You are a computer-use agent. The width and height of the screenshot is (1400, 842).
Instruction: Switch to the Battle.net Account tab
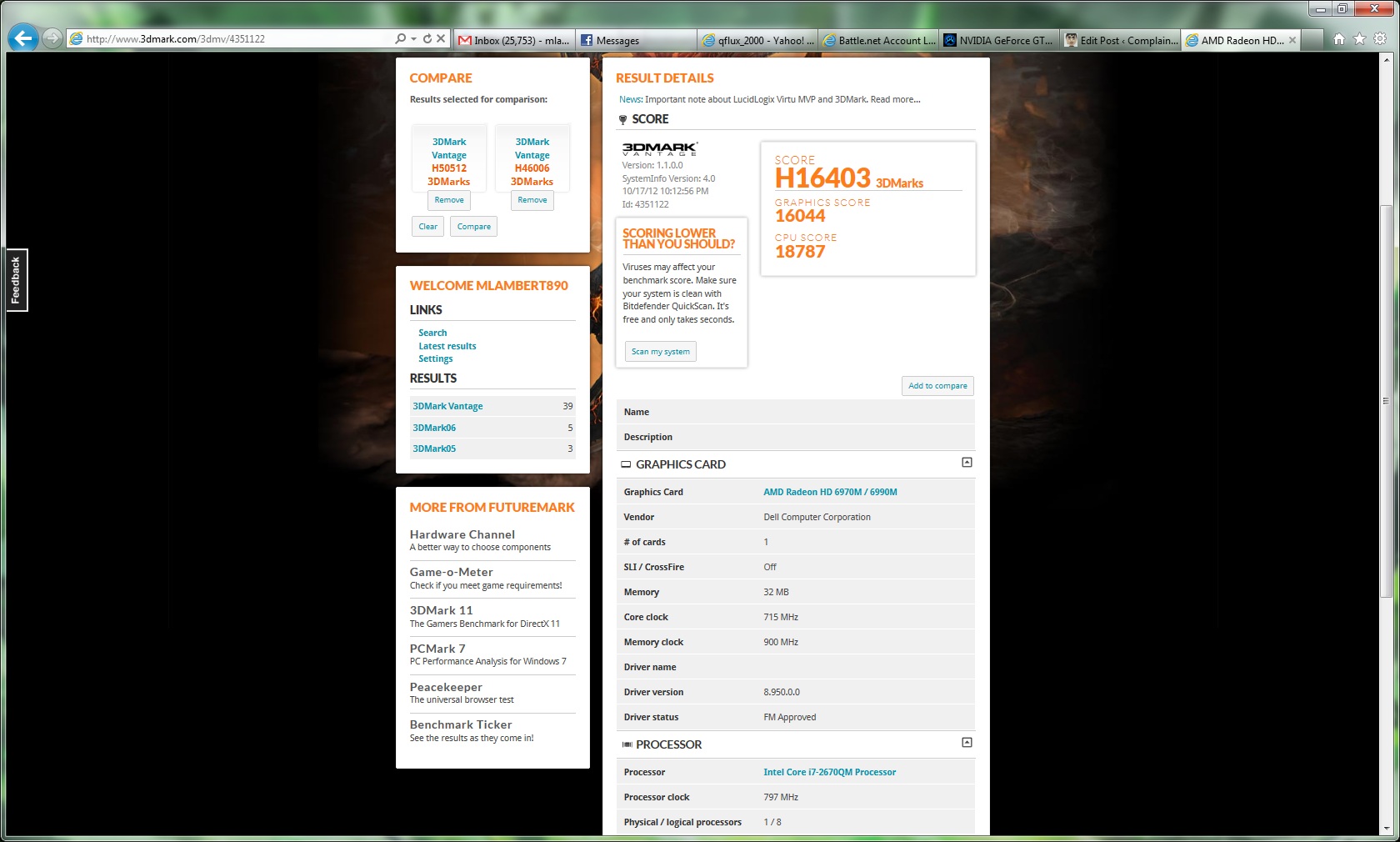click(x=879, y=40)
